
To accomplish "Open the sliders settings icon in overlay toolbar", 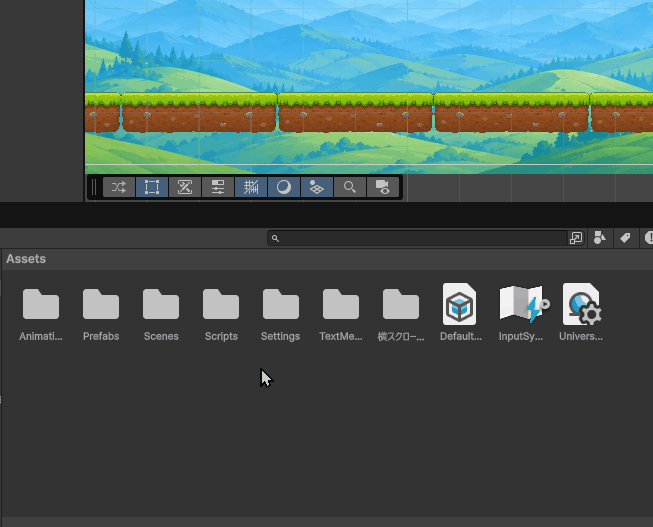I will pyautogui.click(x=218, y=187).
